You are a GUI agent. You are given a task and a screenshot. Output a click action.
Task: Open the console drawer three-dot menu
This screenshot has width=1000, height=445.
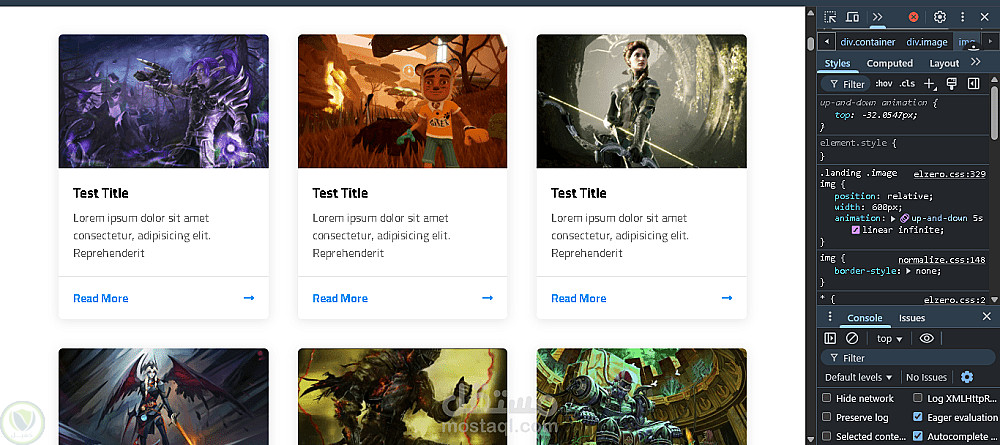830,317
